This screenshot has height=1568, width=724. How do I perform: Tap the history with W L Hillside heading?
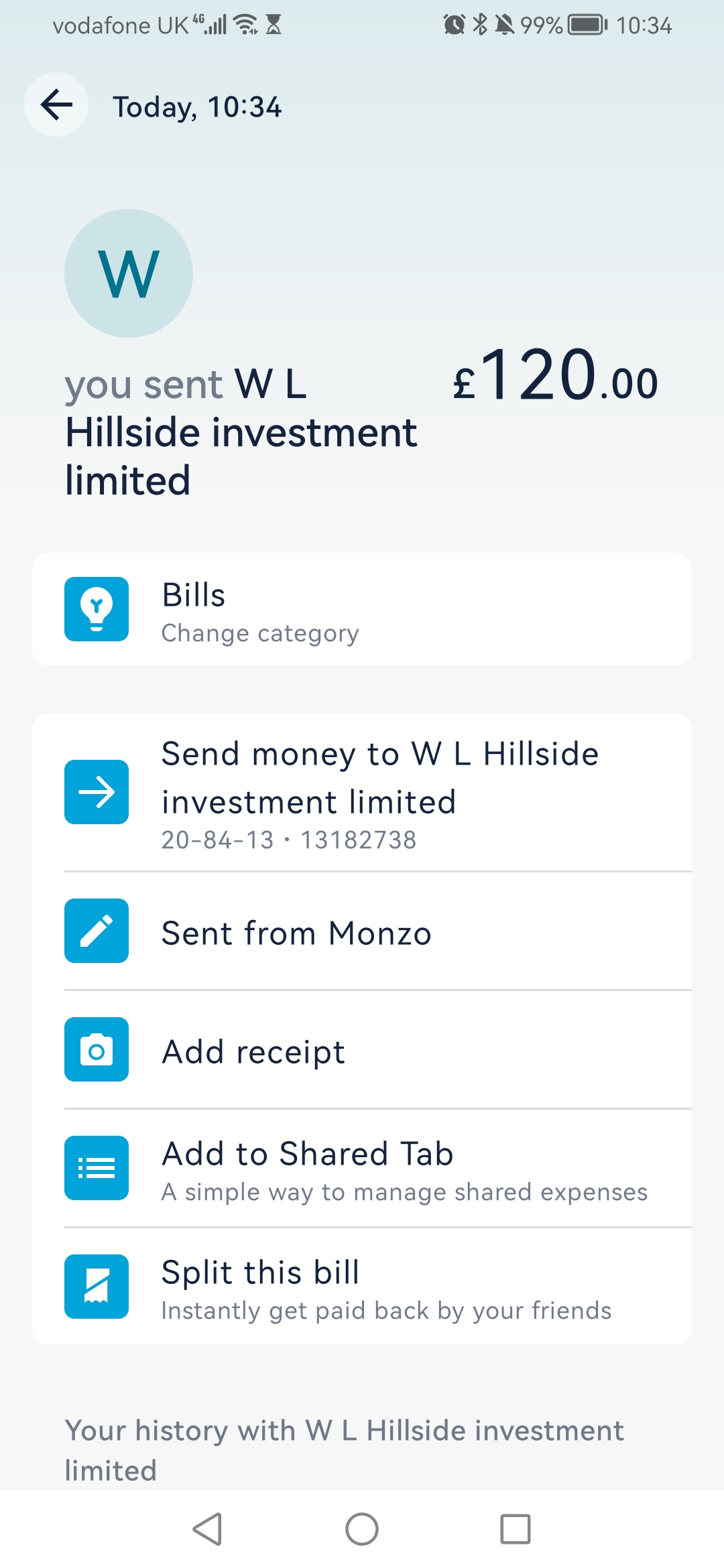343,1450
